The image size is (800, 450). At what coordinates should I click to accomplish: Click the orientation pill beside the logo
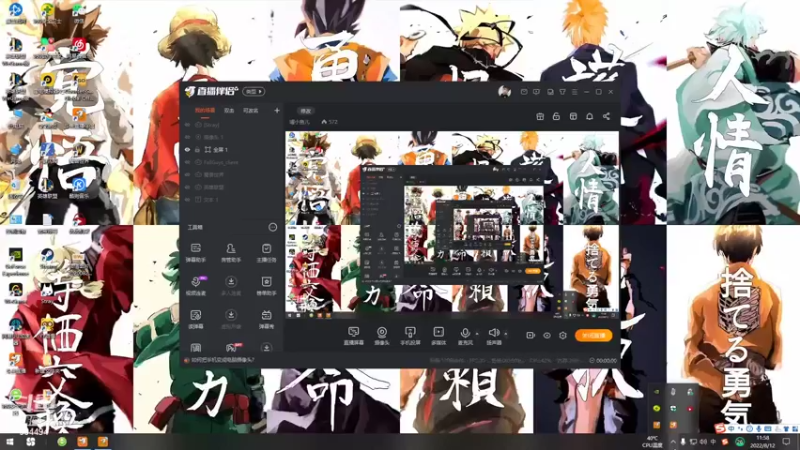(x=254, y=91)
